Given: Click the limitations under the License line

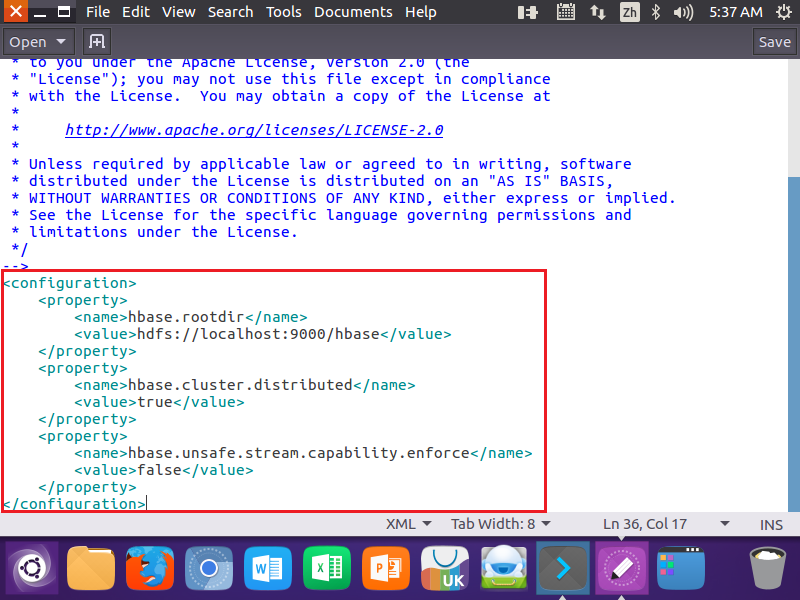Looking at the screenshot, I should point(154,232).
